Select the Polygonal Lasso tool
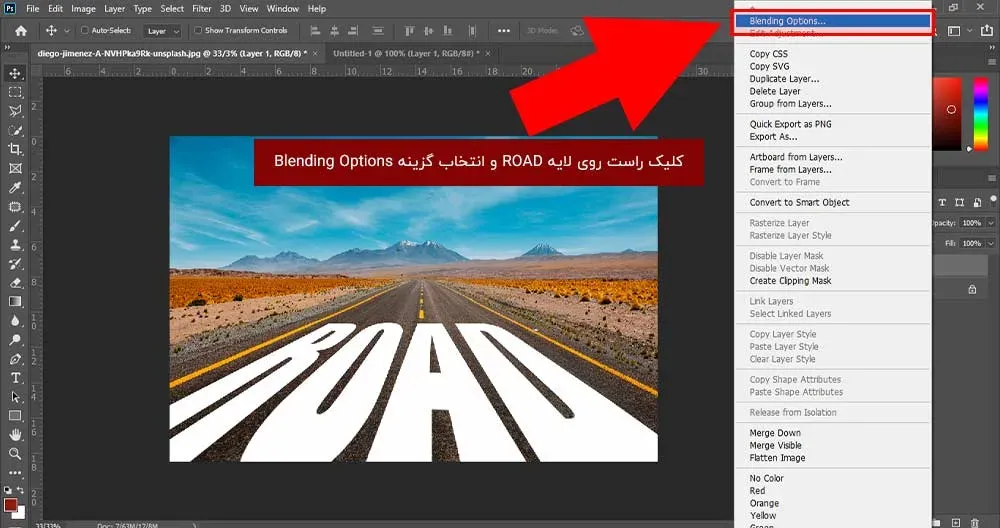Screen dimensions: 1000x528 coord(15,112)
